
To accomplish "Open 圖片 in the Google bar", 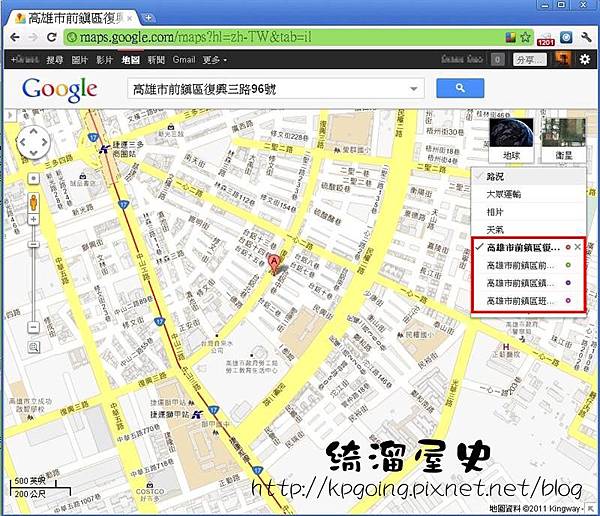I will 80,60.
